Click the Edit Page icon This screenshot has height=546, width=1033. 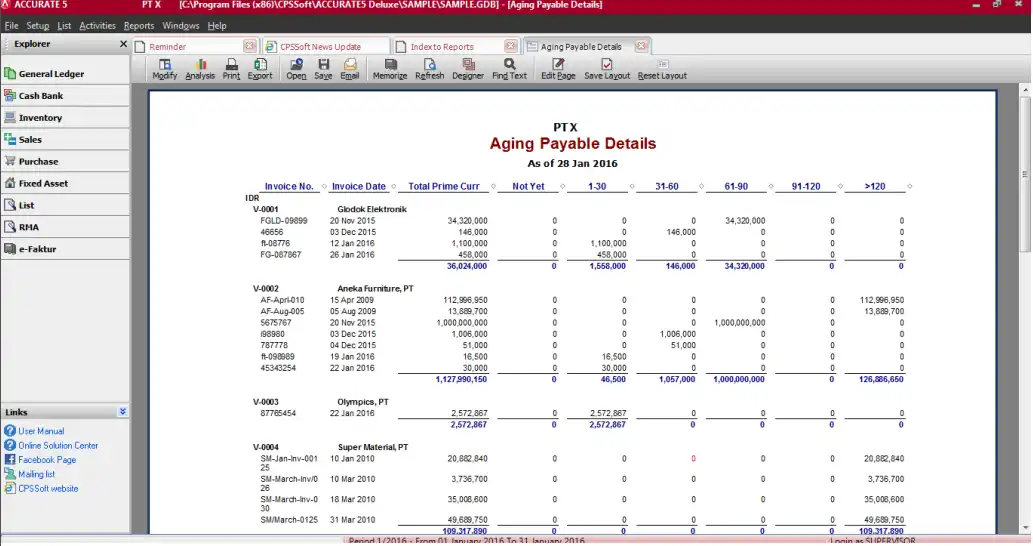click(558, 68)
